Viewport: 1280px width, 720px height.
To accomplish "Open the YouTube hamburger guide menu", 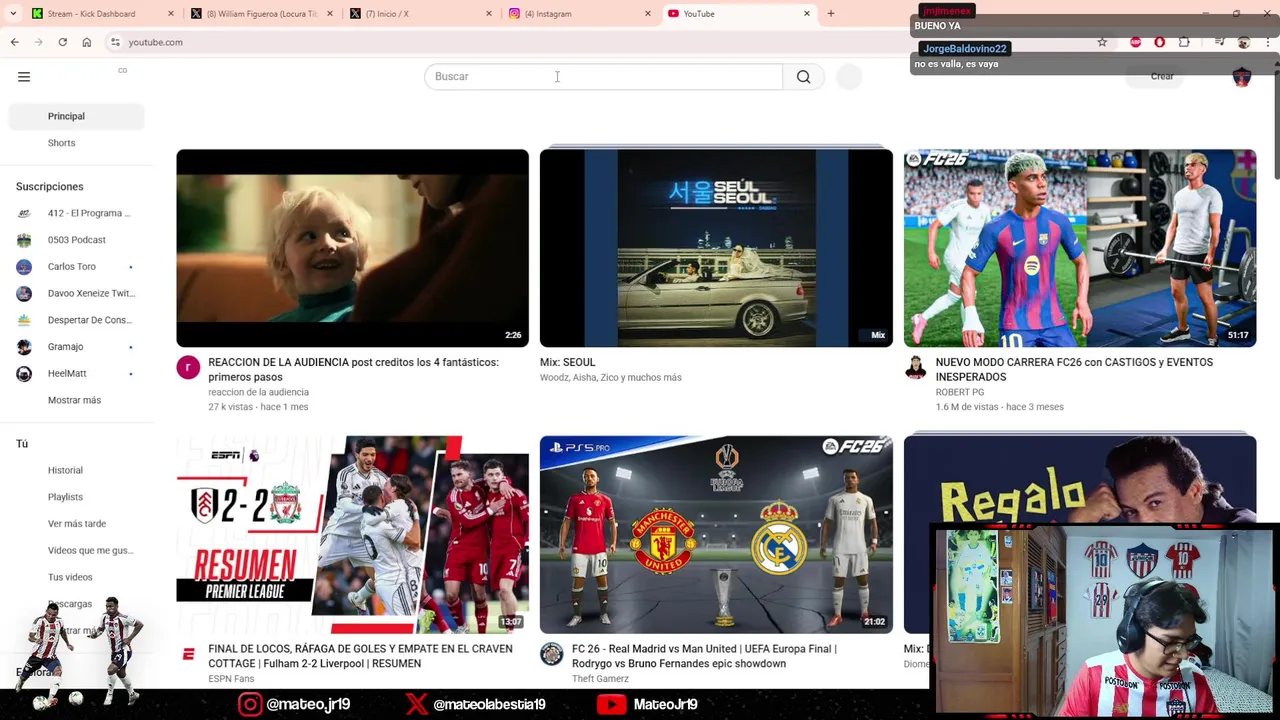I will [x=24, y=77].
